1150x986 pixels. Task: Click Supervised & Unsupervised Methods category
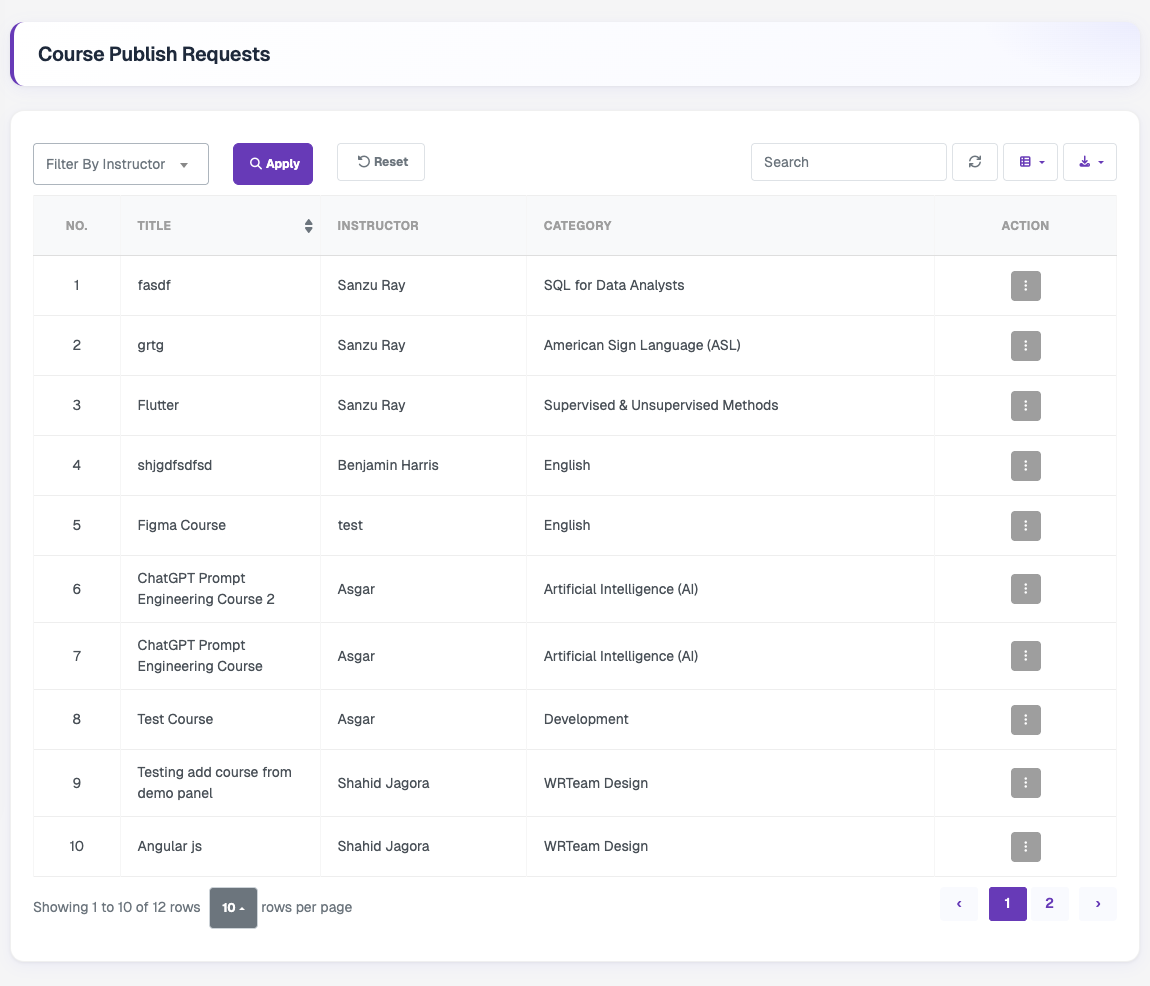[661, 405]
